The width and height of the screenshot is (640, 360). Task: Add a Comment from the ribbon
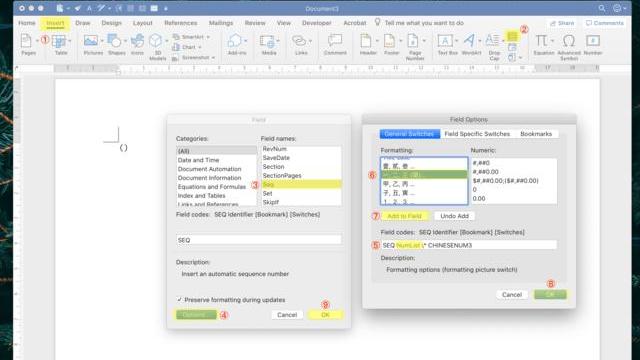pyautogui.click(x=335, y=44)
